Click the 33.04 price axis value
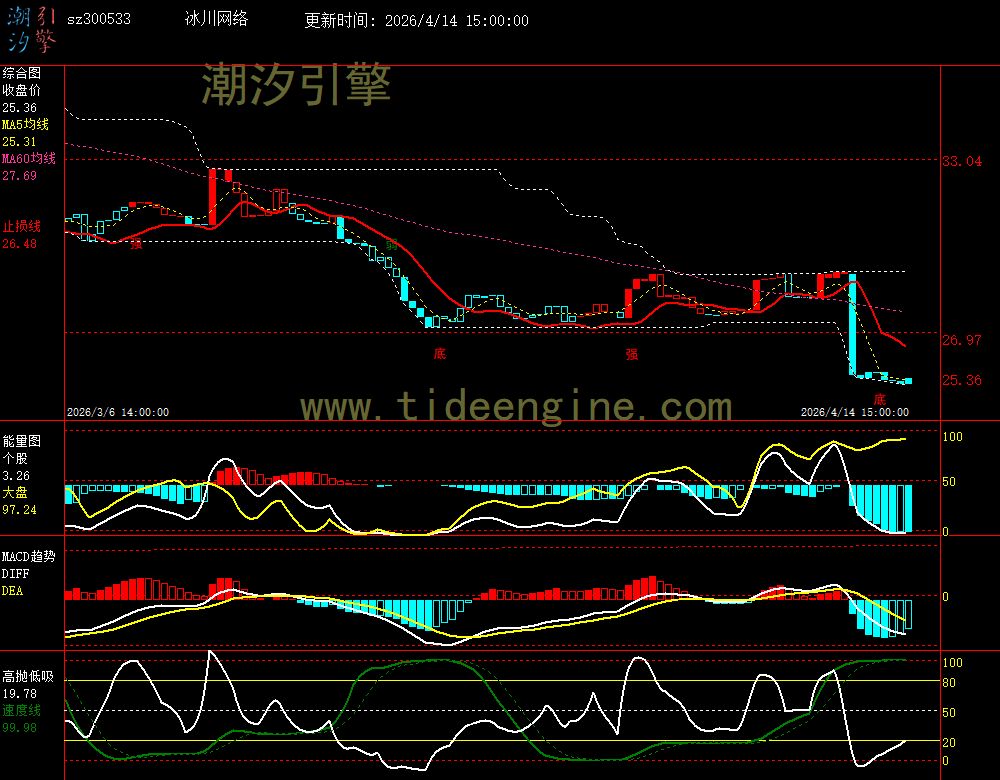Screen dimensions: 1000x780 961,160
